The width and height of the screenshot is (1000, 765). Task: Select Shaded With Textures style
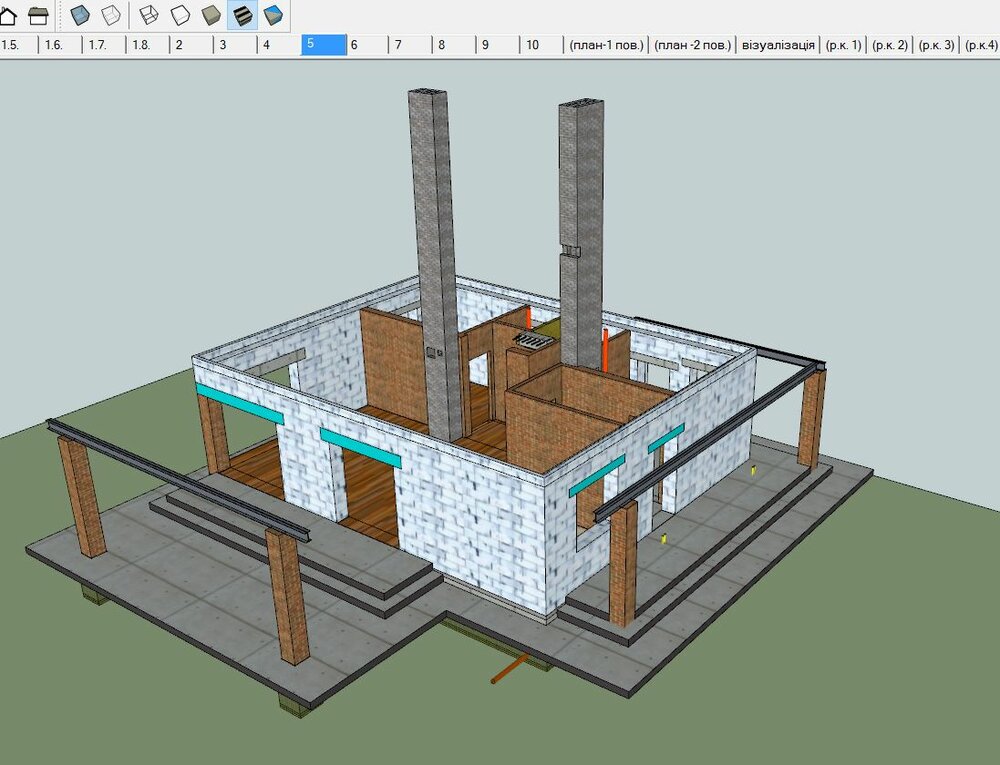pos(242,15)
